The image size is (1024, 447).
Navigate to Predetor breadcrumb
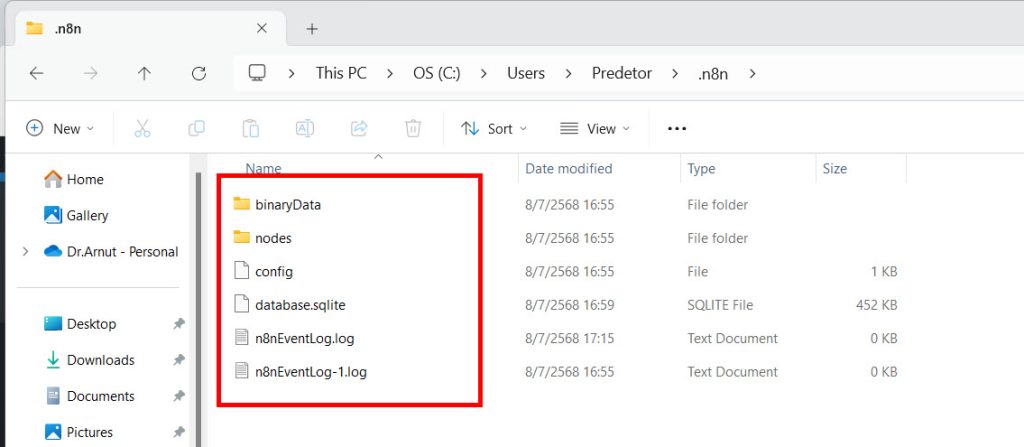tap(622, 73)
